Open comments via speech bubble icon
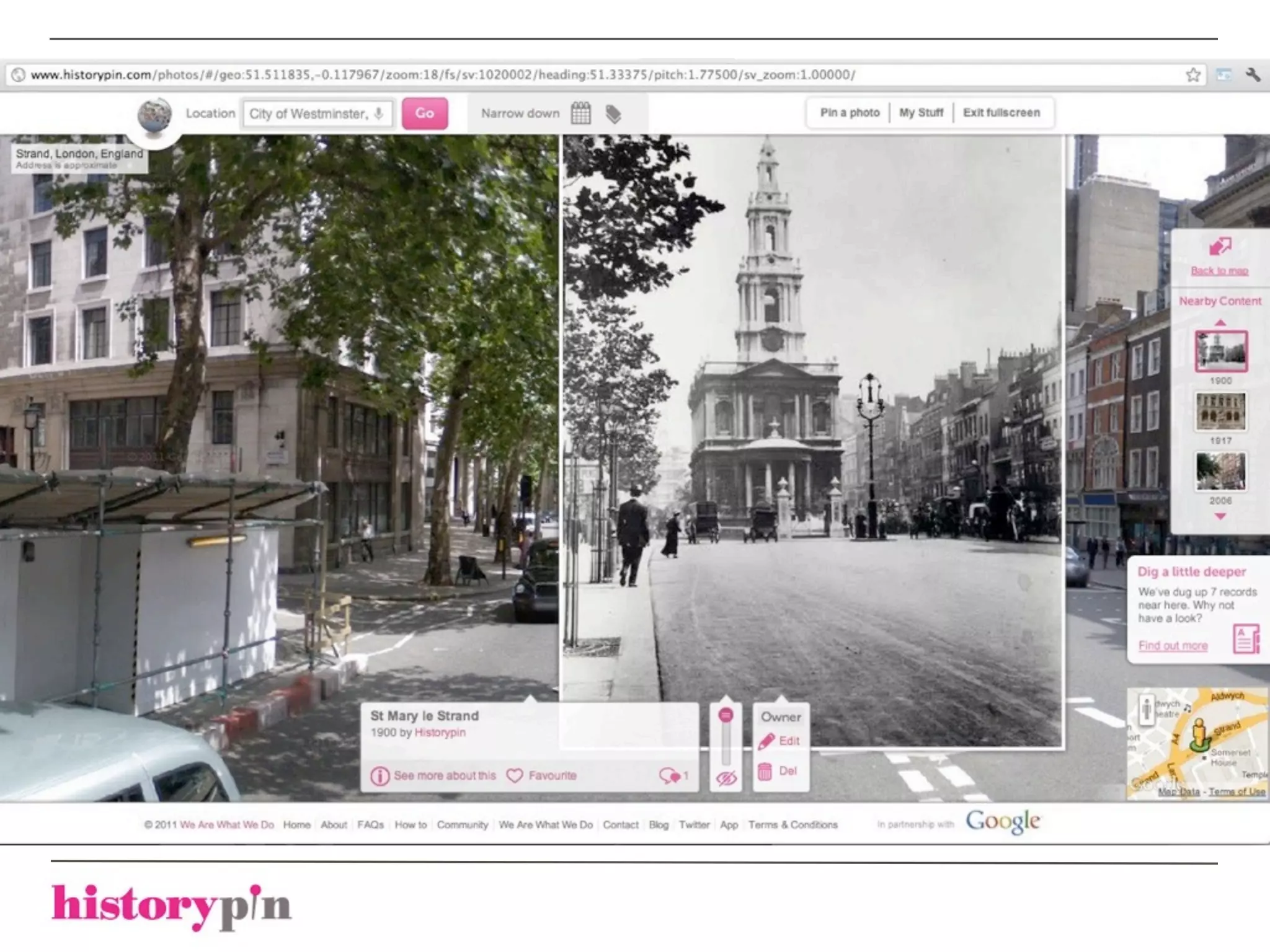This screenshot has width=1270, height=952. point(670,776)
